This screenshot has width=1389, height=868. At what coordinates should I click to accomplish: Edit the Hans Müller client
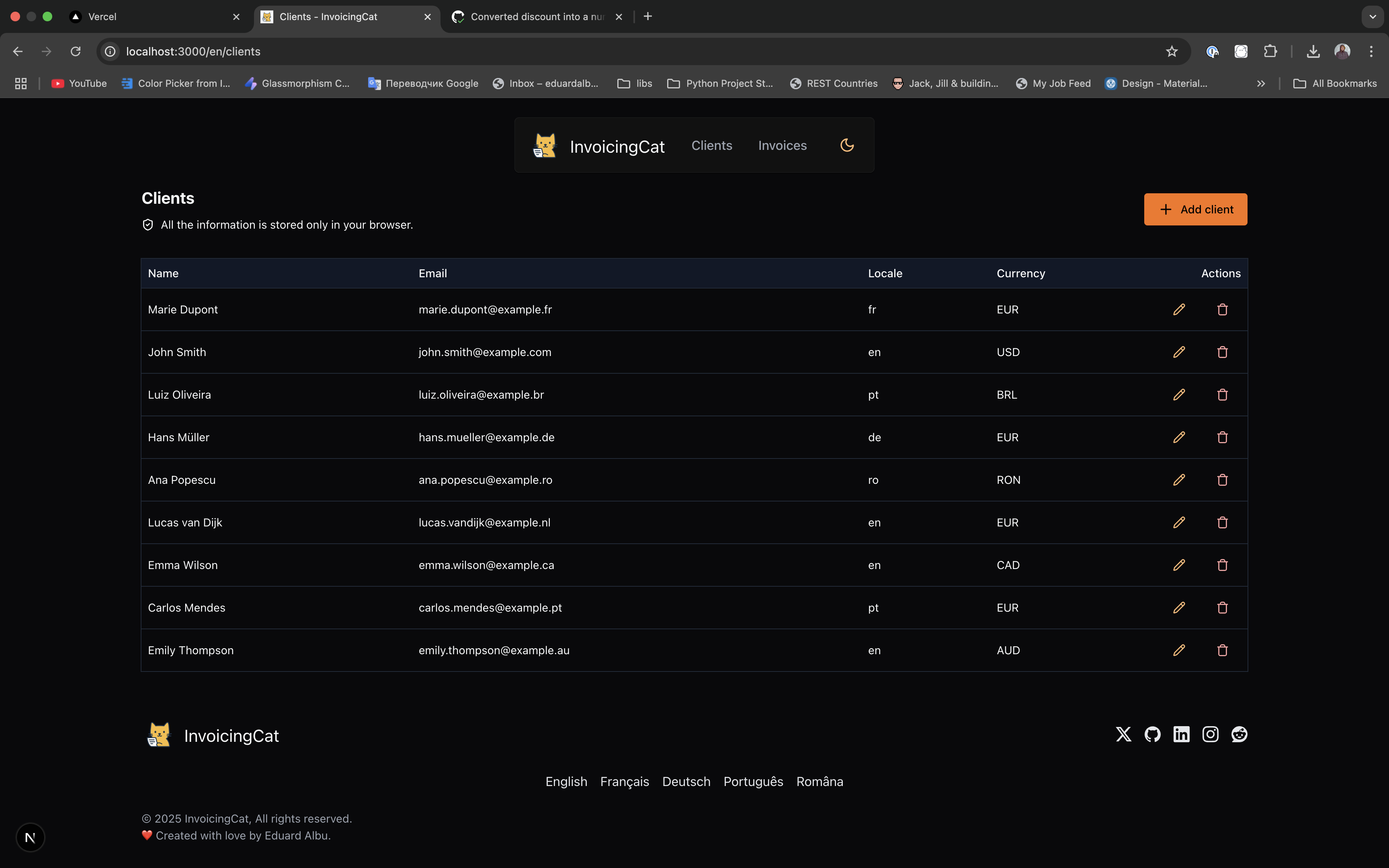(1179, 437)
